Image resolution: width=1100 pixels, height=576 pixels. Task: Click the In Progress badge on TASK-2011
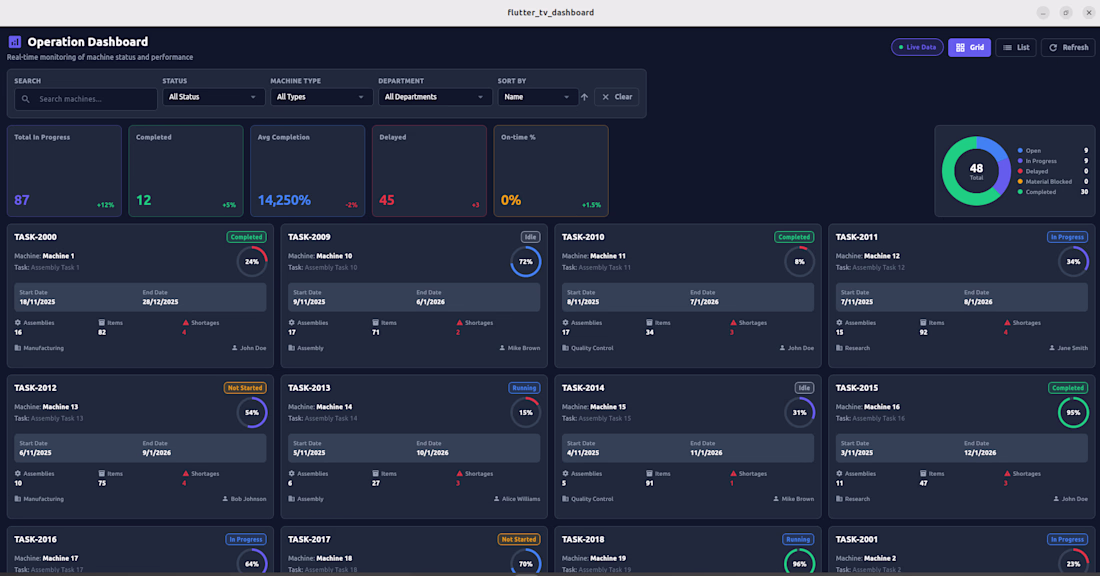[1067, 237]
